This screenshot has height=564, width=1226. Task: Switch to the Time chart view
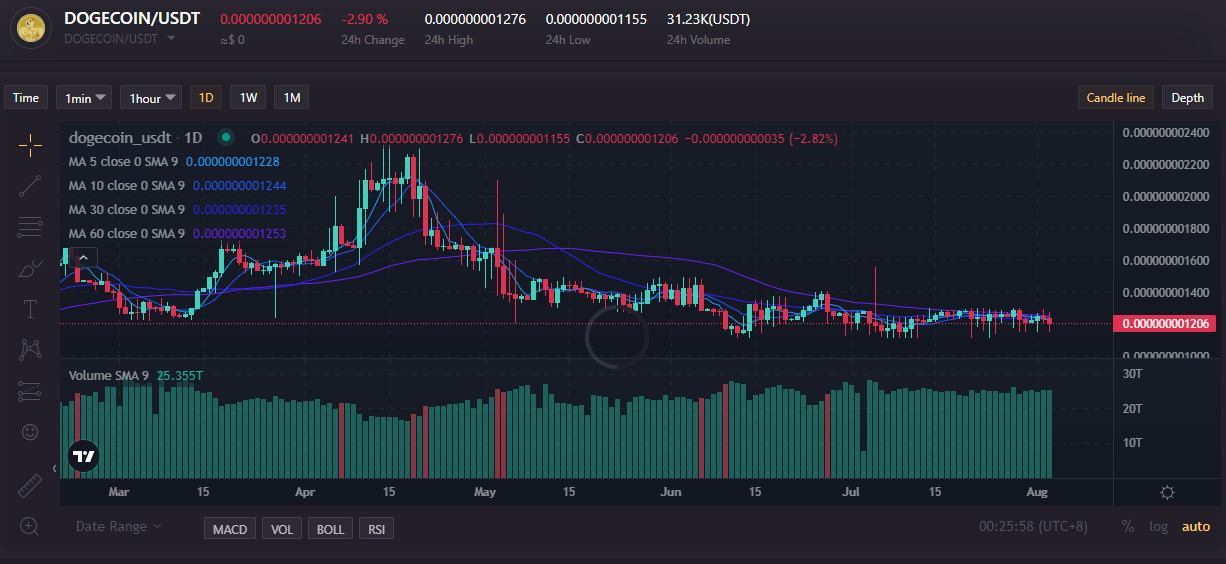(26, 97)
